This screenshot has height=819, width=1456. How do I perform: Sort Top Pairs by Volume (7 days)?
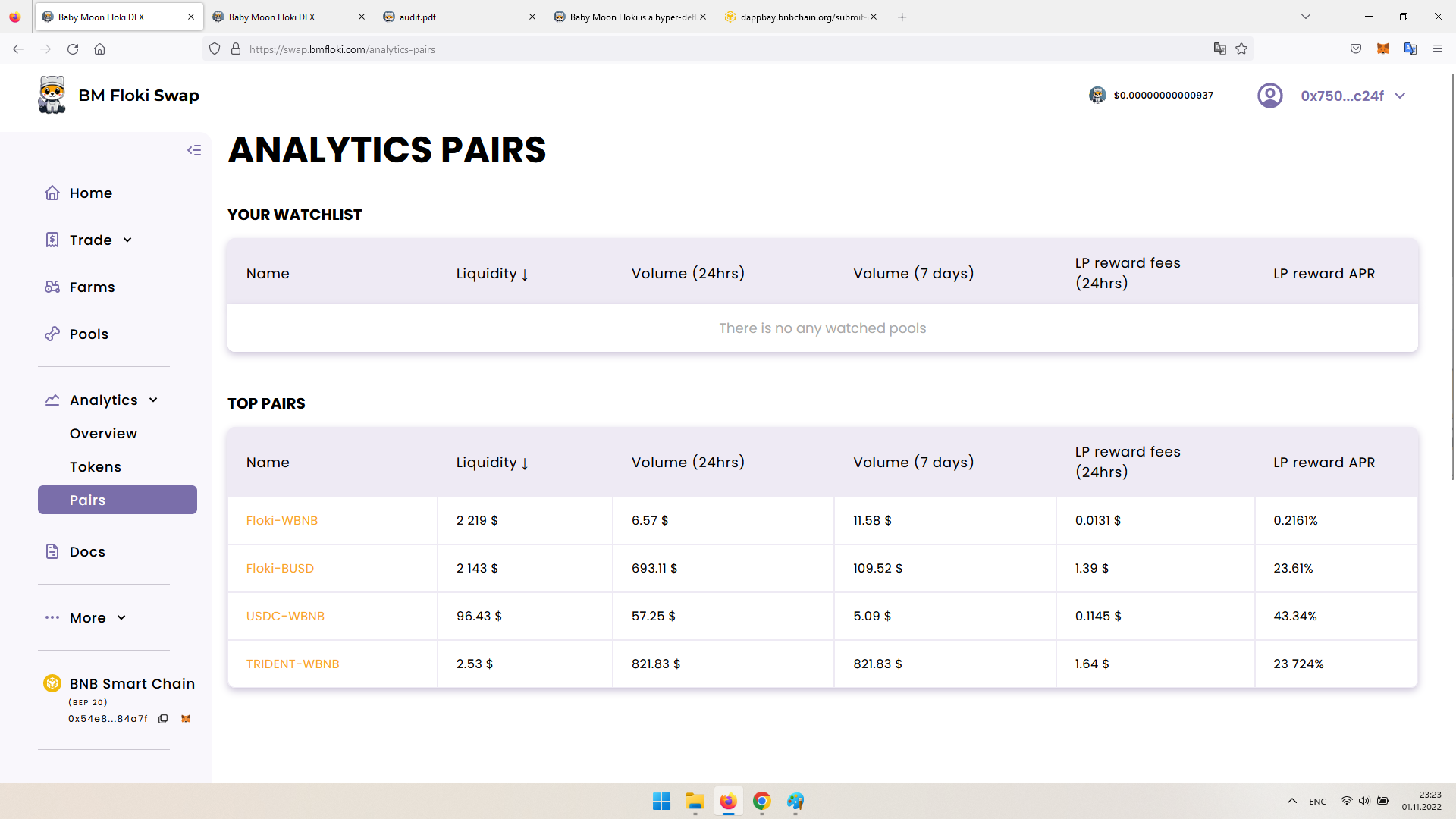tap(913, 463)
